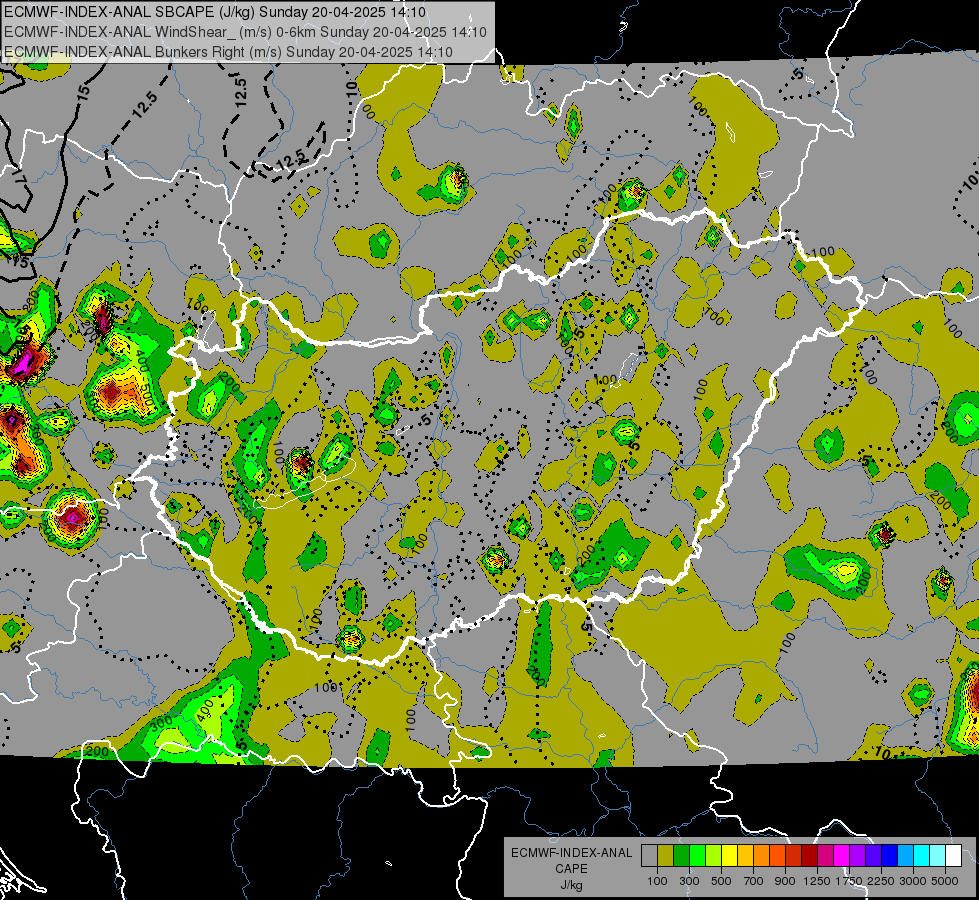Pick the dark red legend swatch before 1250

click(x=810, y=855)
